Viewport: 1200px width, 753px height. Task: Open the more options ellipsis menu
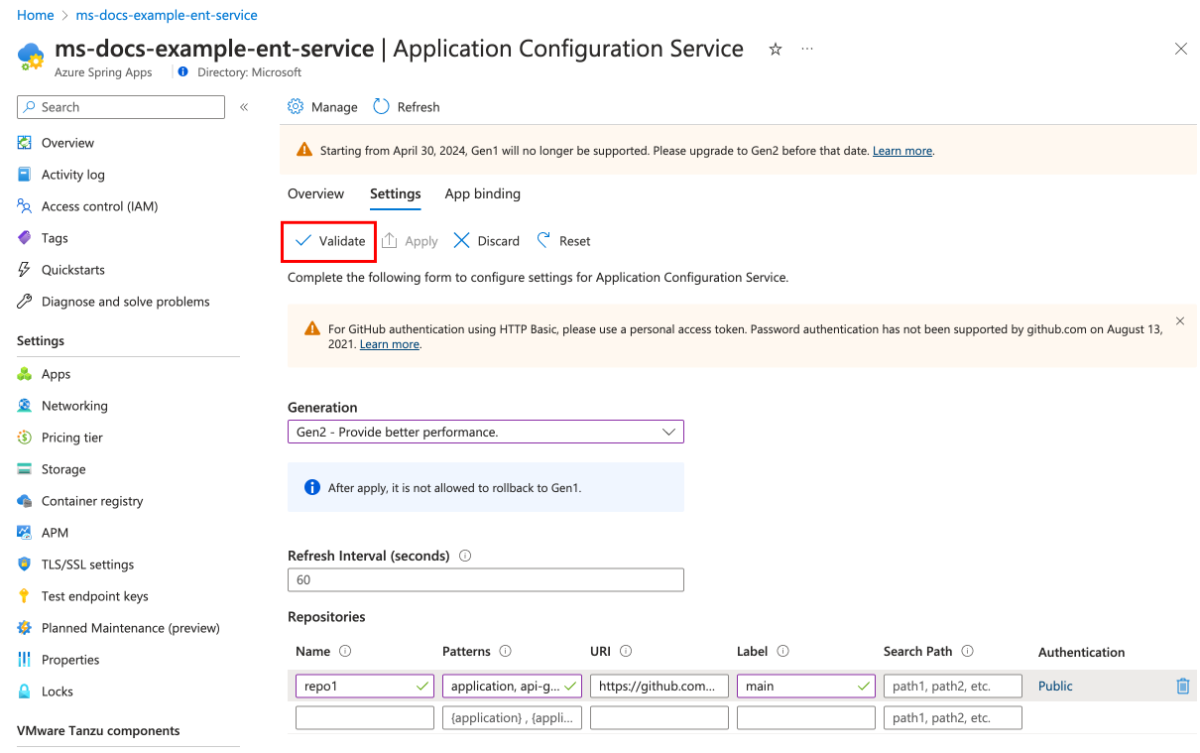tap(807, 49)
